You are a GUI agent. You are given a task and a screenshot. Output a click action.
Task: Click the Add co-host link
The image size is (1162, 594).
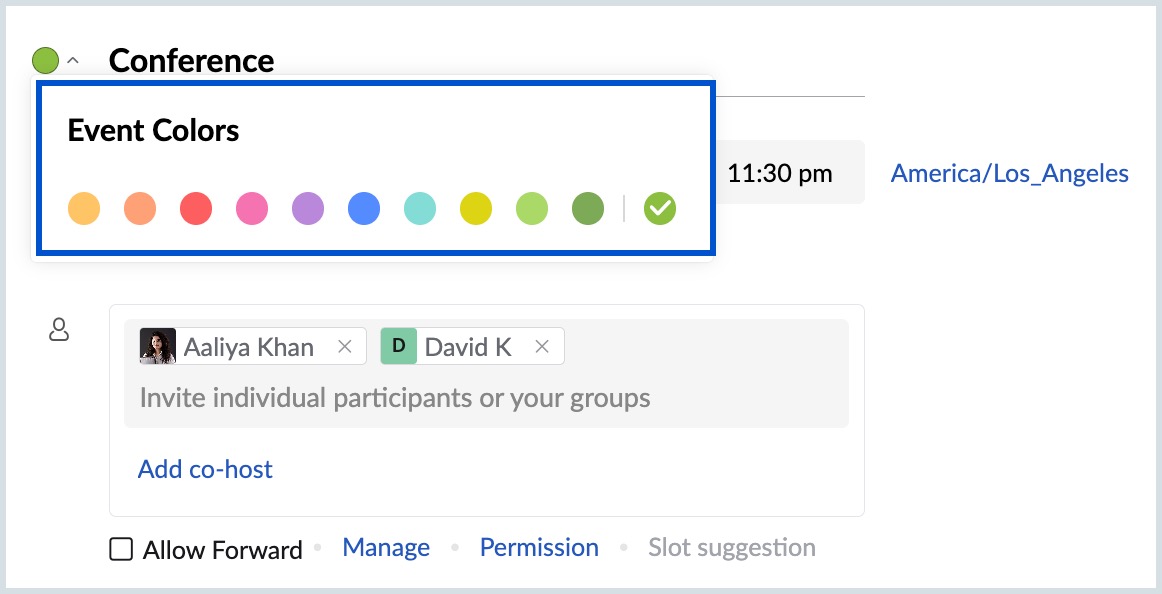pos(205,469)
